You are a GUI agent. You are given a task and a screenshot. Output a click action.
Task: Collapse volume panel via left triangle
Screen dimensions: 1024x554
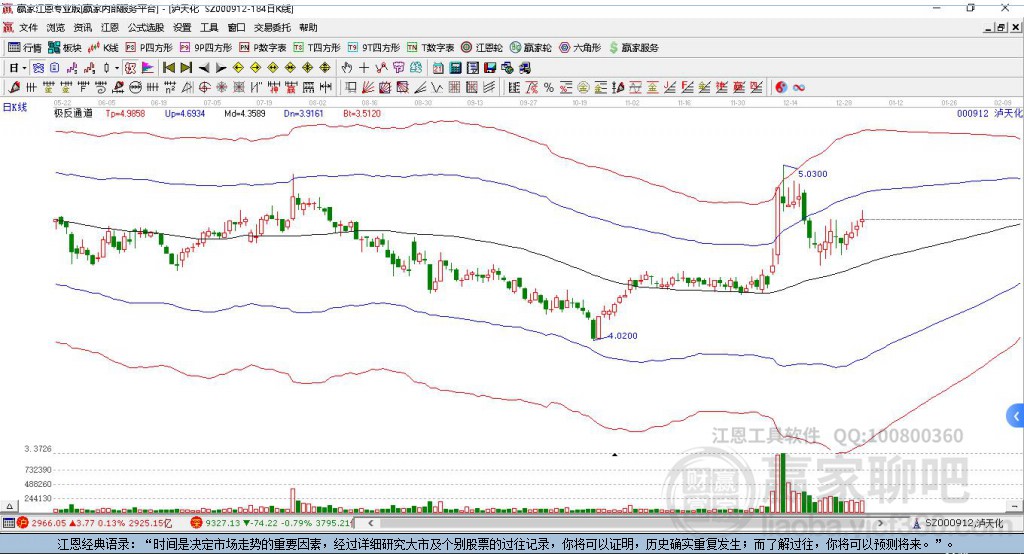pyautogui.click(x=9, y=506)
